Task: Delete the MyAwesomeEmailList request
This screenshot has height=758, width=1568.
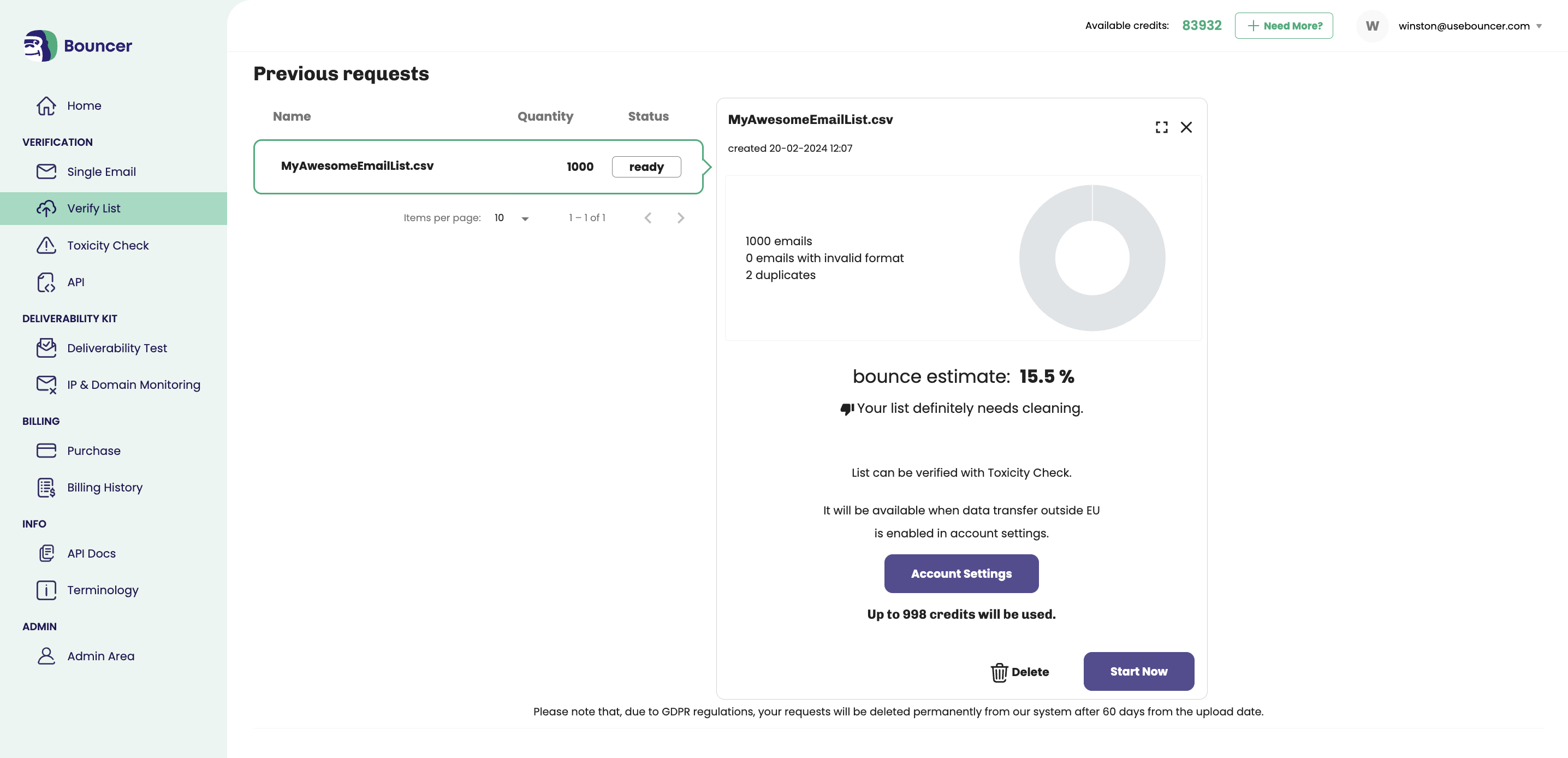Action: point(1020,672)
